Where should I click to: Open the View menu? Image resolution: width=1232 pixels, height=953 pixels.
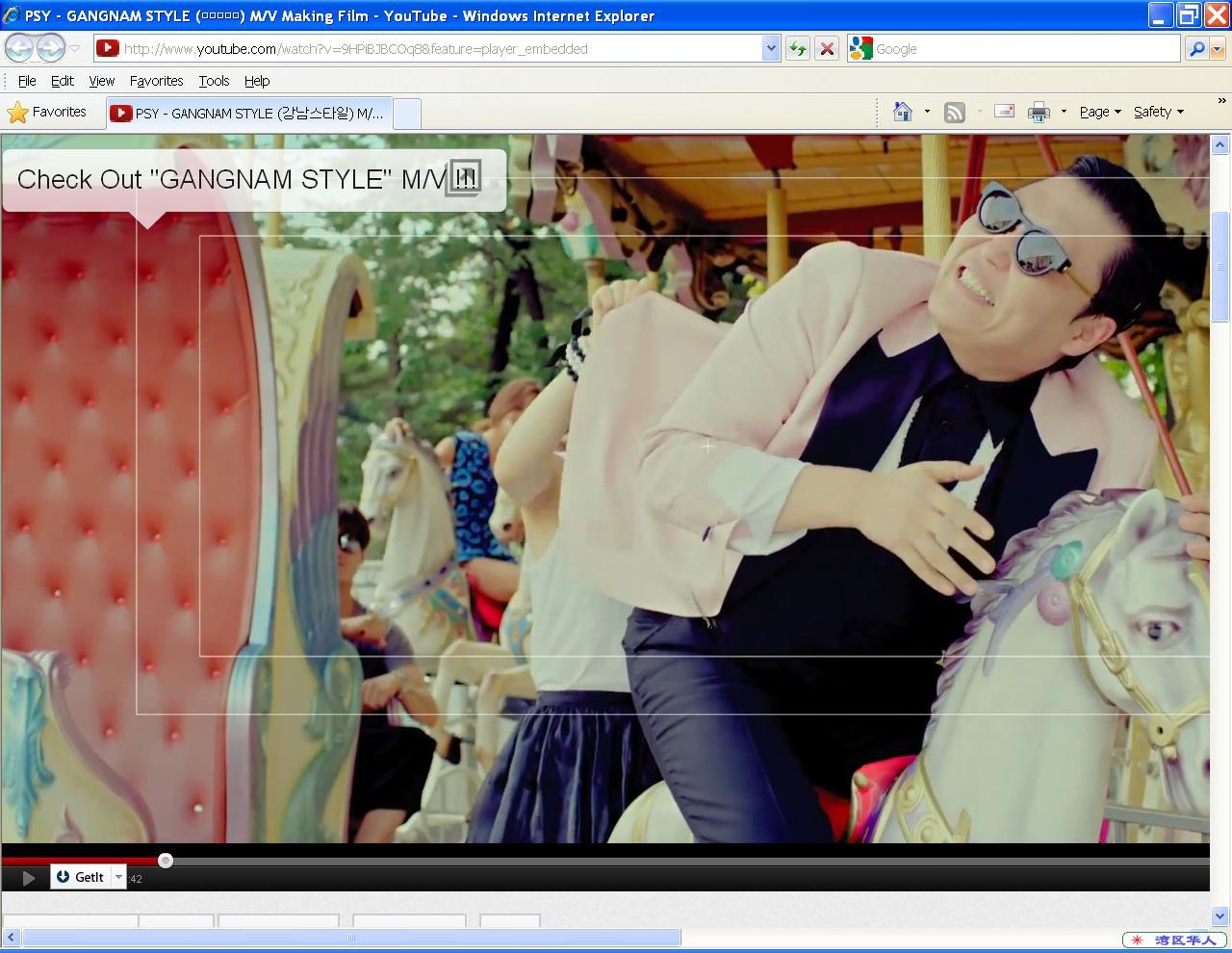pos(101,81)
